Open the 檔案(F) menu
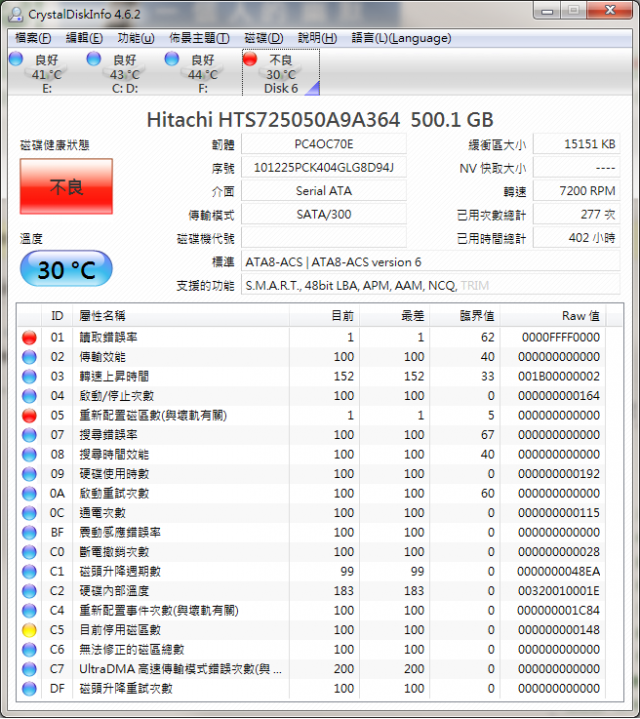 pos(33,38)
